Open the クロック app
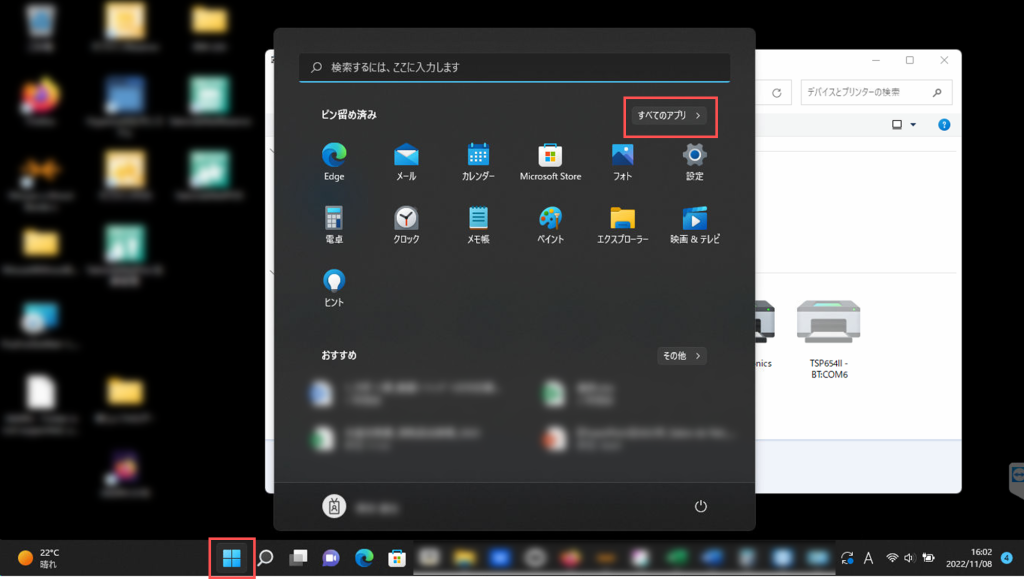 [x=406, y=225]
